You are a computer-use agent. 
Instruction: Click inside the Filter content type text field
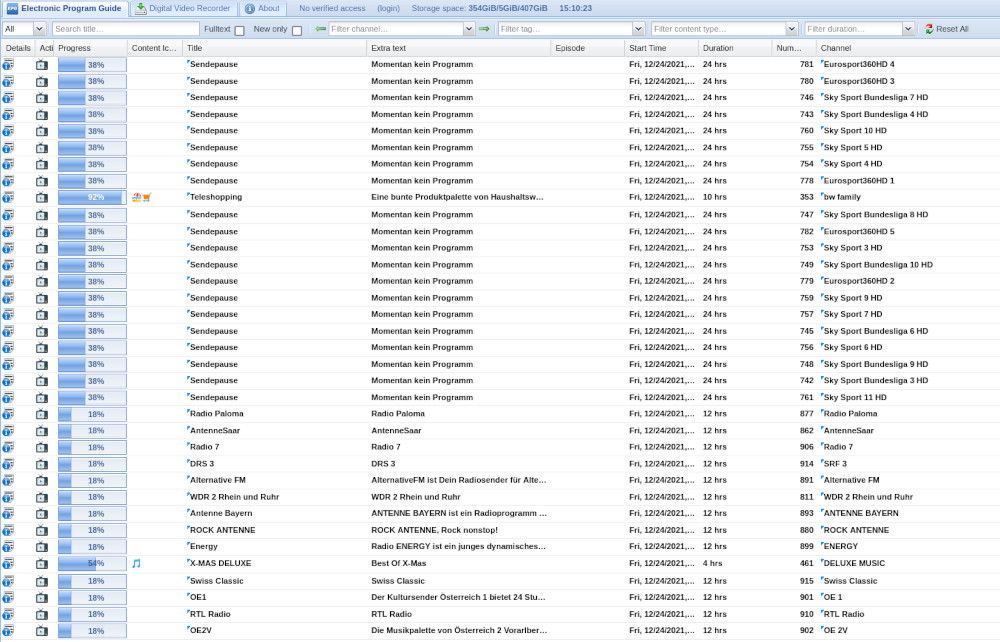tap(719, 29)
